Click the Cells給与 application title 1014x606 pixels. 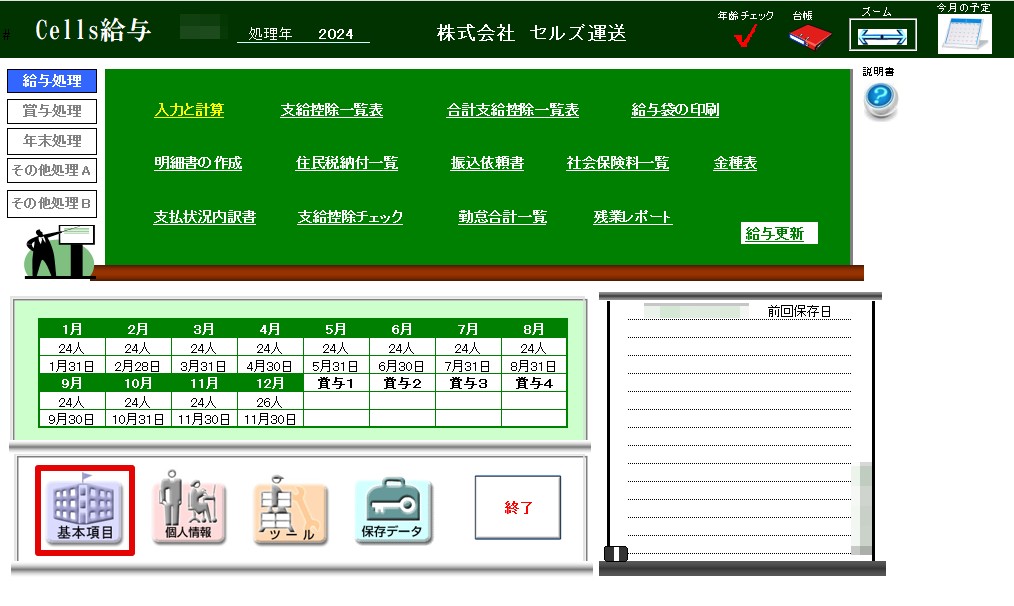(93, 30)
